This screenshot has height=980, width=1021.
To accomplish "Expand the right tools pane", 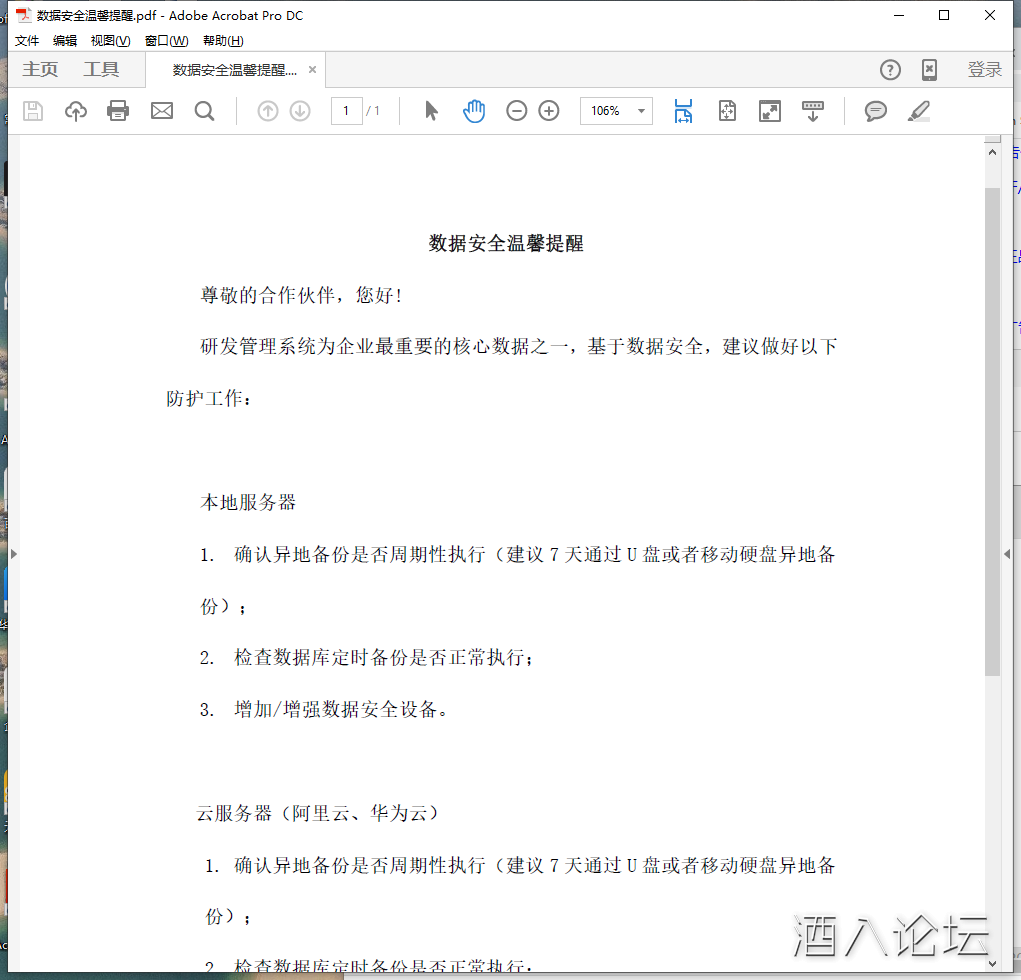I will 1007,553.
